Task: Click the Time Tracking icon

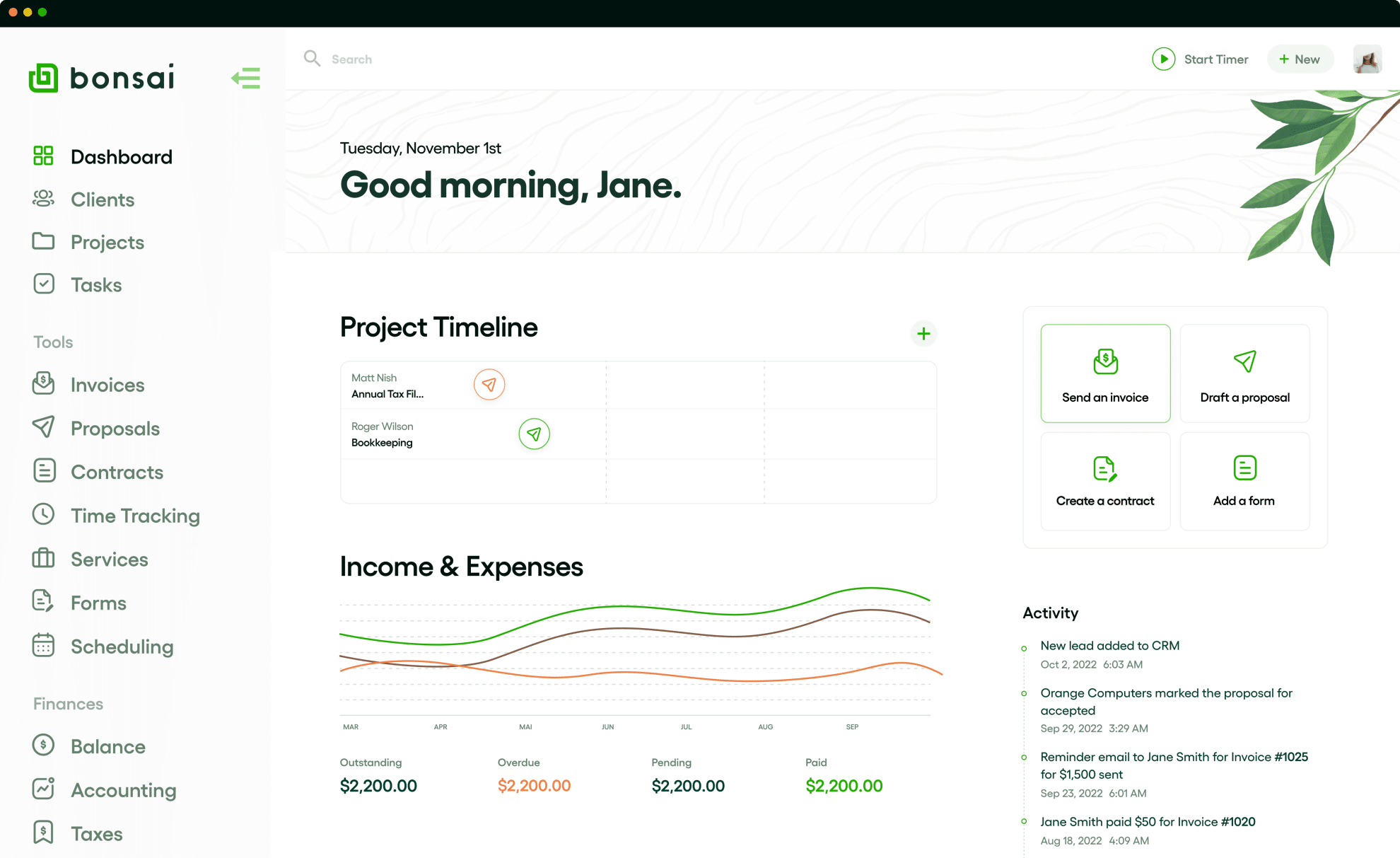Action: 43,515
